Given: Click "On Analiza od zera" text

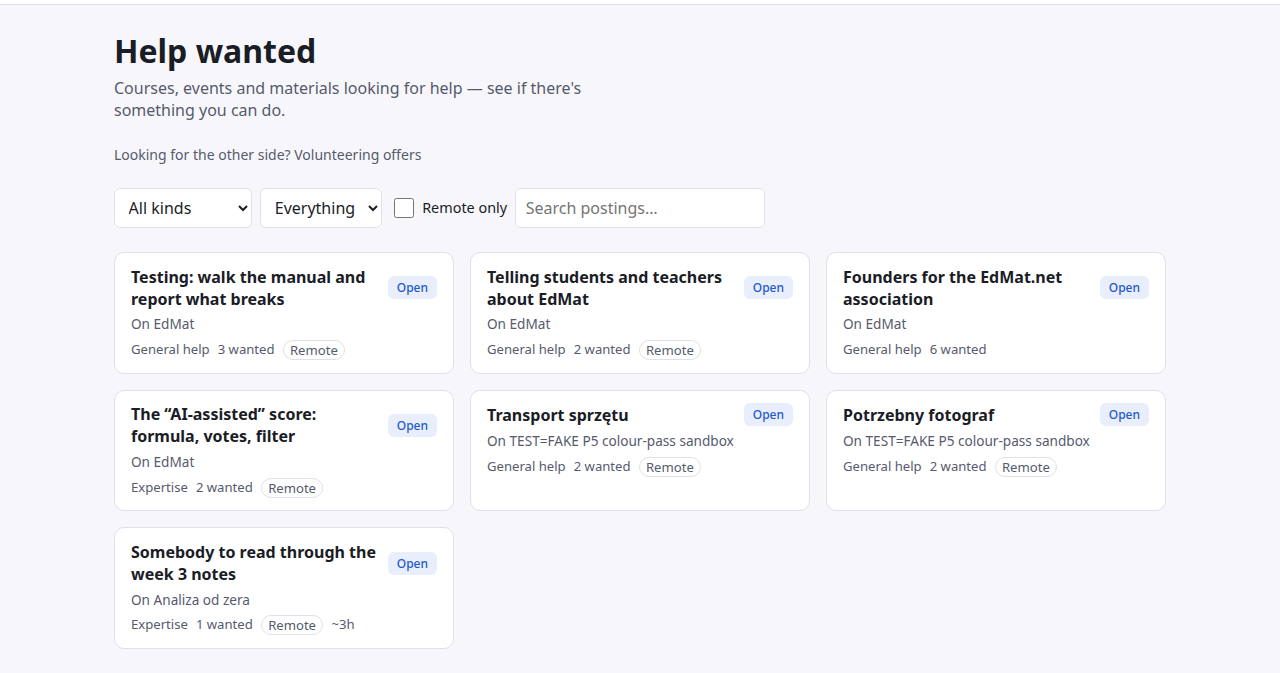Looking at the screenshot, I should coord(190,600).
